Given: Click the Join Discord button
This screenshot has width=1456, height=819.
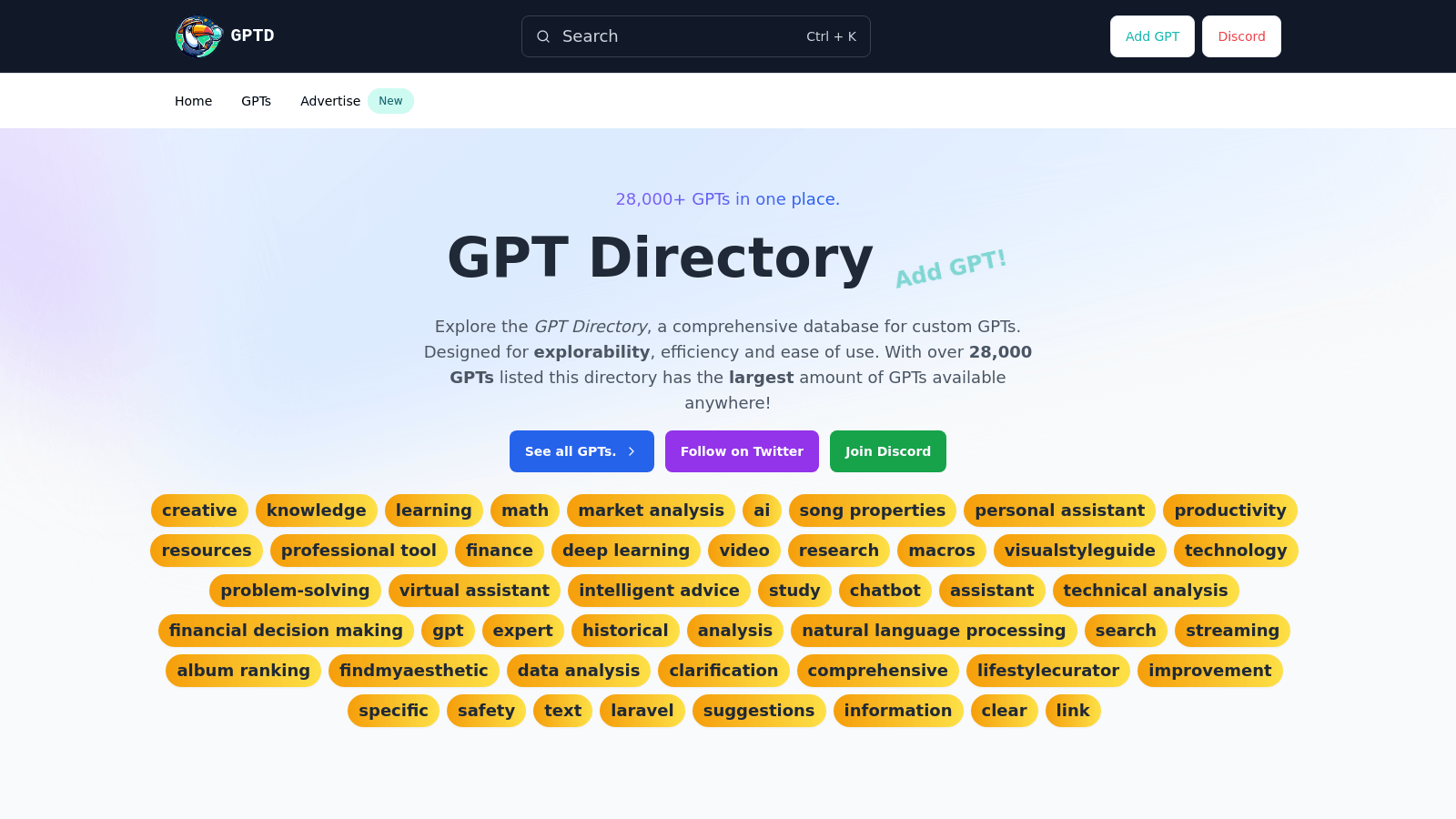Looking at the screenshot, I should [x=888, y=451].
